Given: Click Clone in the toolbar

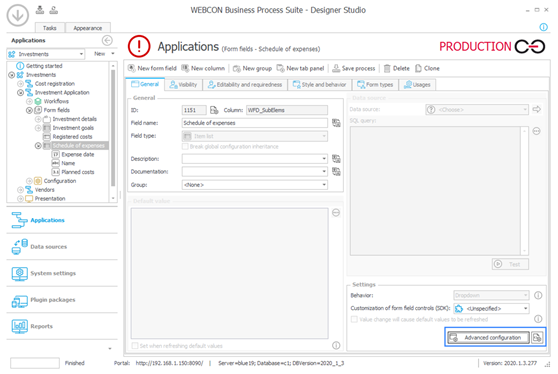Looking at the screenshot, I should [x=427, y=68].
